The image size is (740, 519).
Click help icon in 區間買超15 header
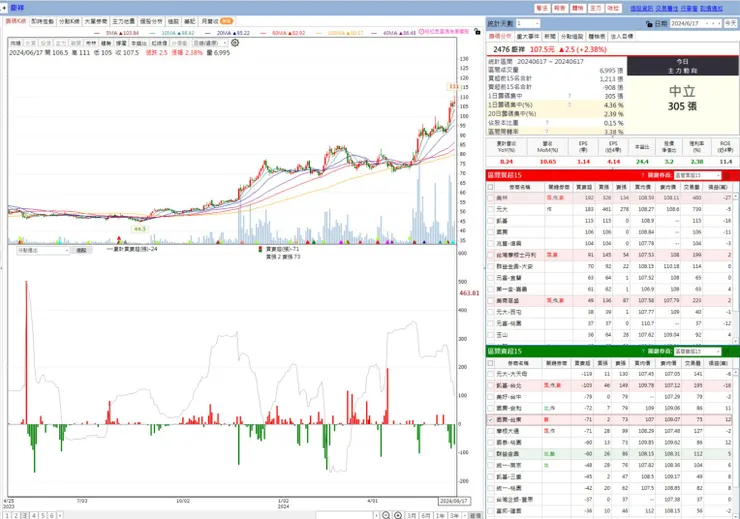(x=642, y=176)
